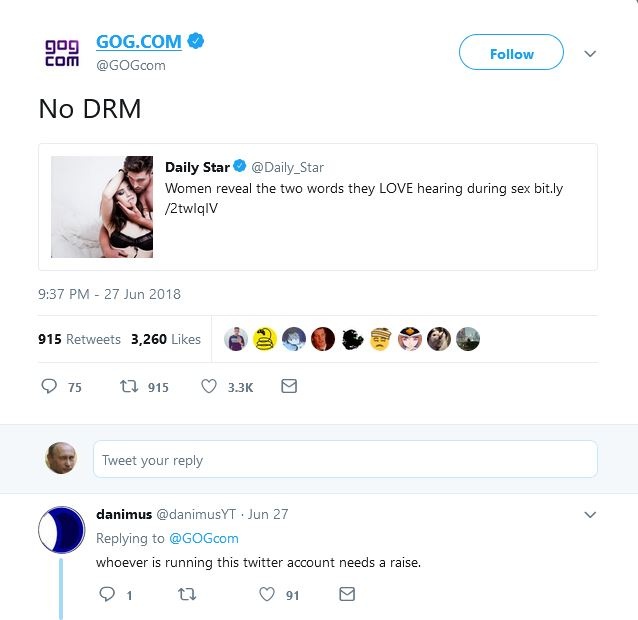The image size is (638, 620).
Task: Open the Daily Star quoted tweet image
Action: pyautogui.click(x=102, y=207)
